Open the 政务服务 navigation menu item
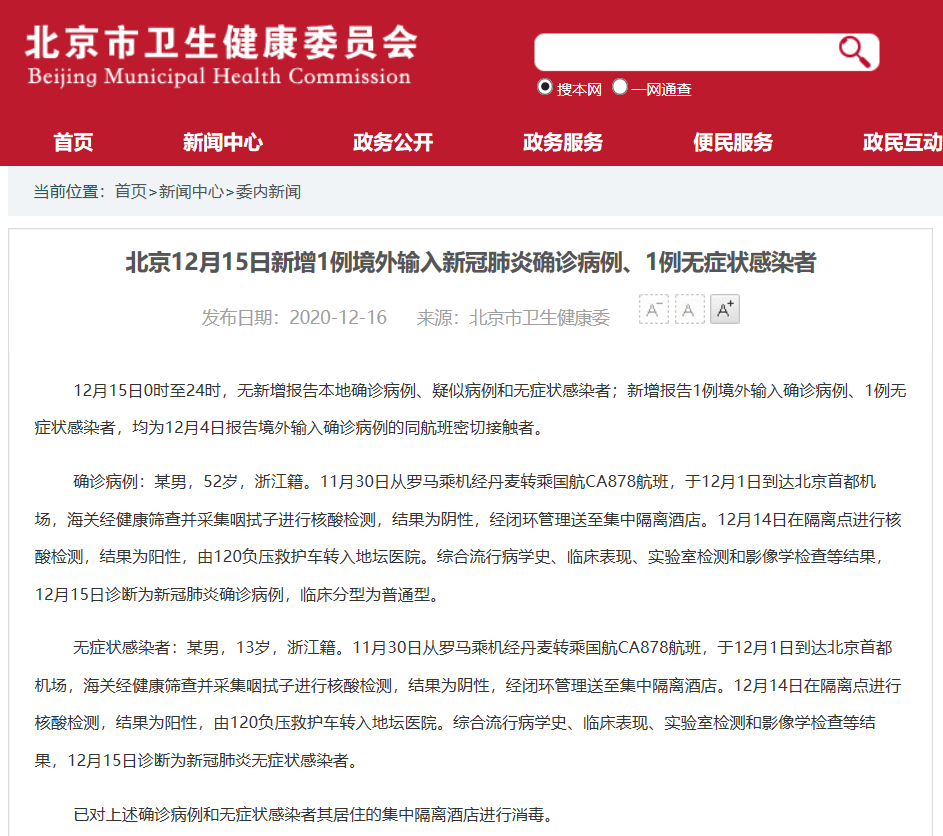 point(563,142)
